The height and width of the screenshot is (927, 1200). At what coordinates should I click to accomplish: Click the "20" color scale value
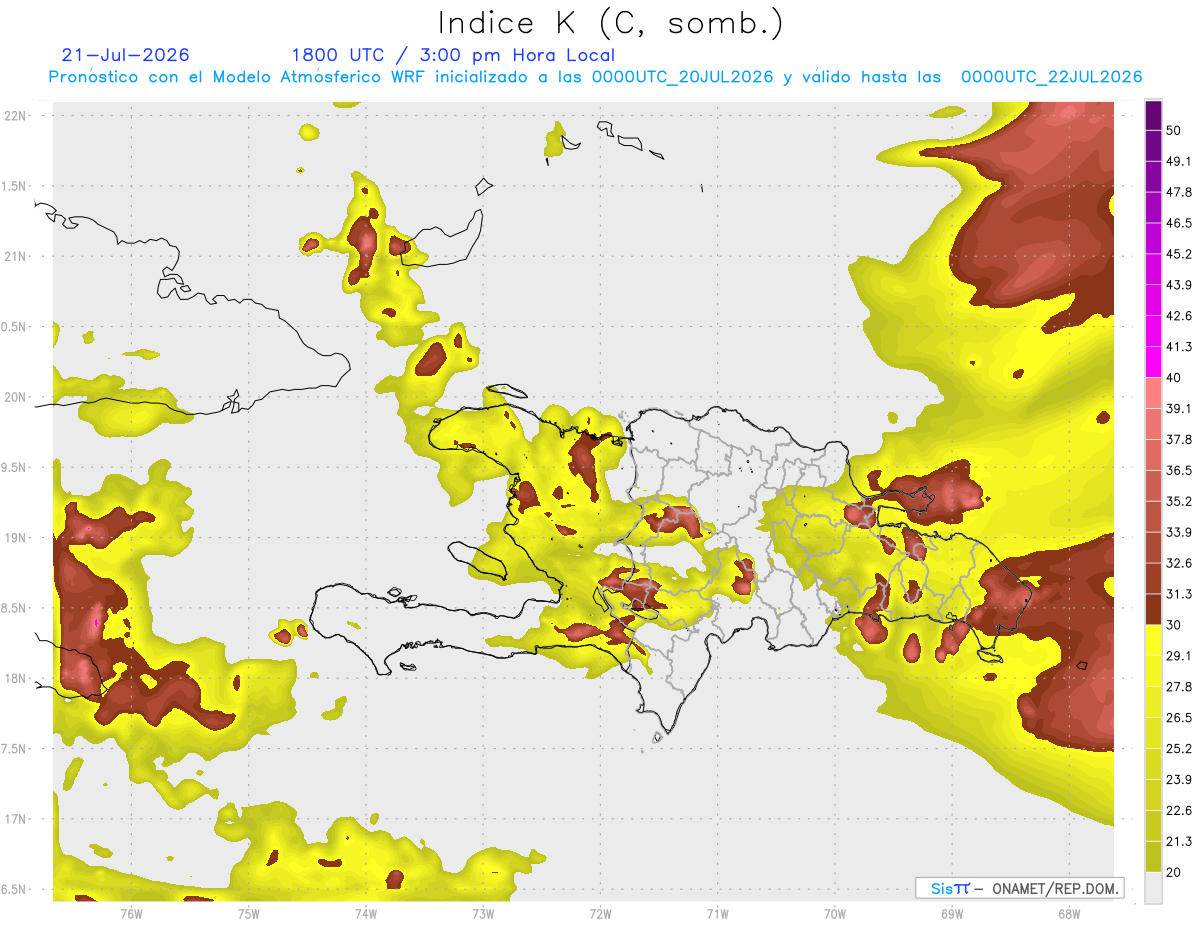(x=1174, y=872)
